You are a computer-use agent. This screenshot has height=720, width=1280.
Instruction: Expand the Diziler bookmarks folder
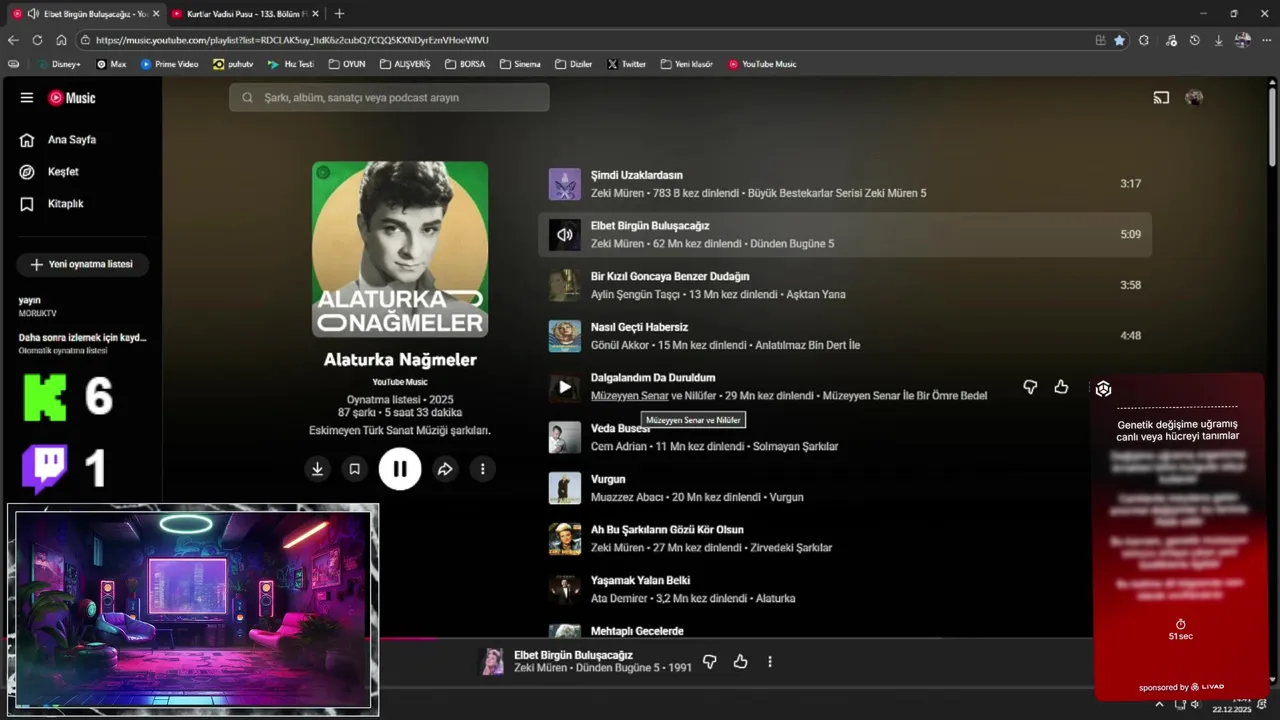click(x=575, y=64)
